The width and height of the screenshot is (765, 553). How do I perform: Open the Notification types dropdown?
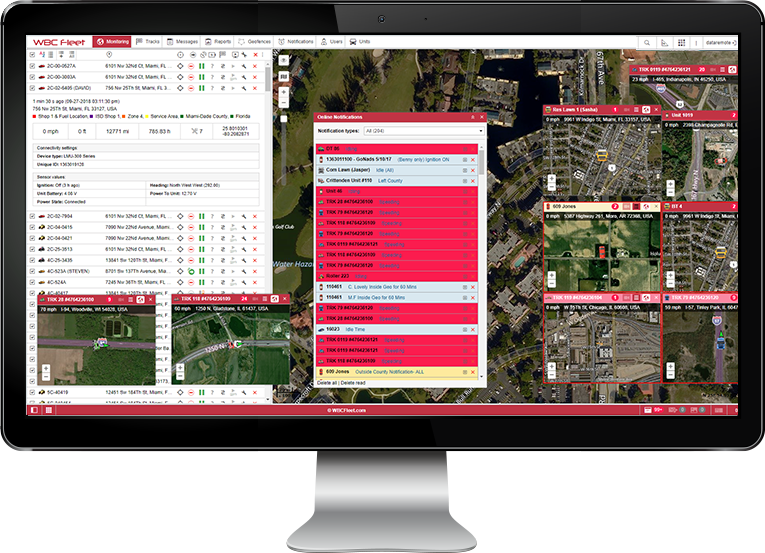(x=424, y=131)
